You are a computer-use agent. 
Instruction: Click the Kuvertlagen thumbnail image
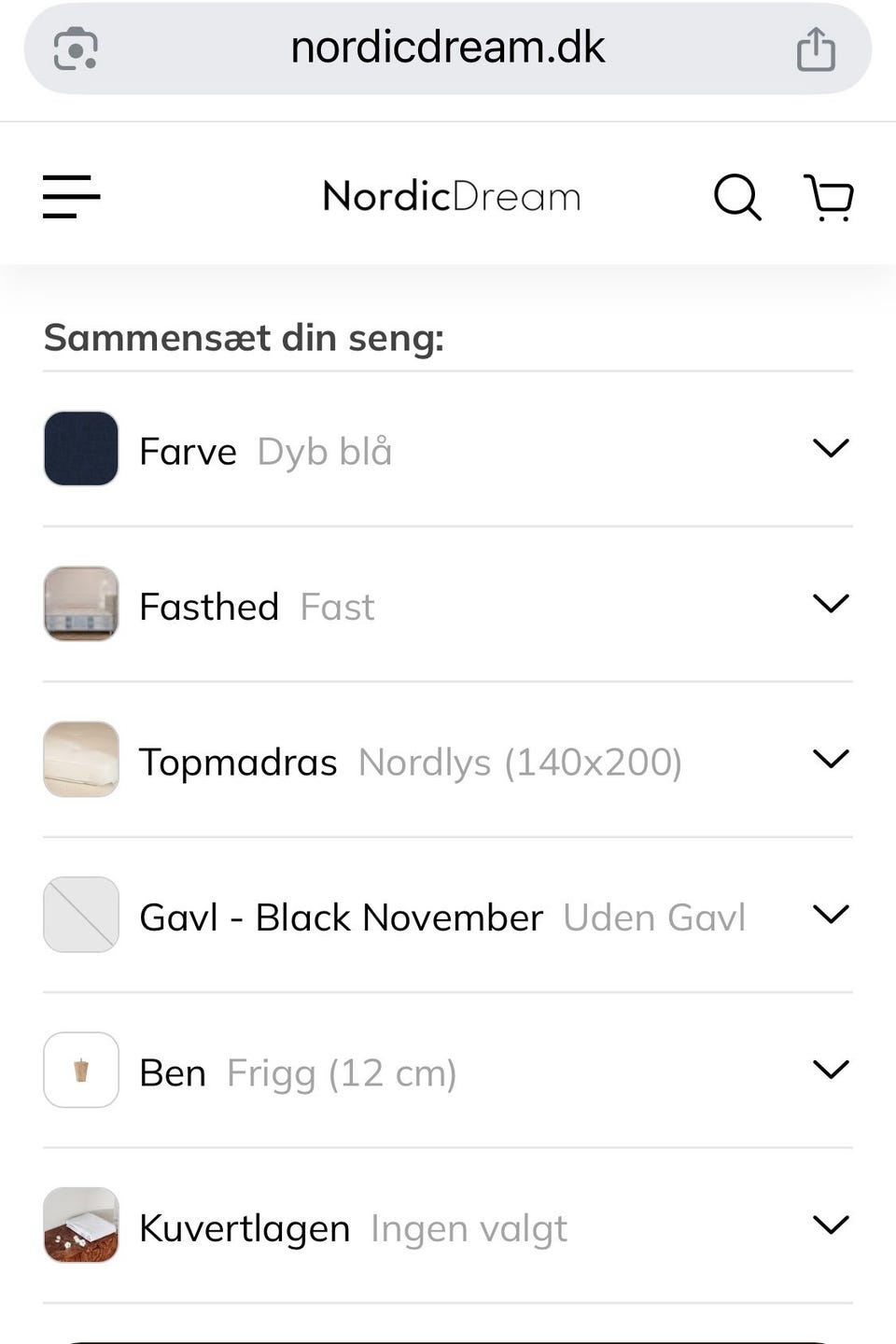click(x=81, y=1225)
